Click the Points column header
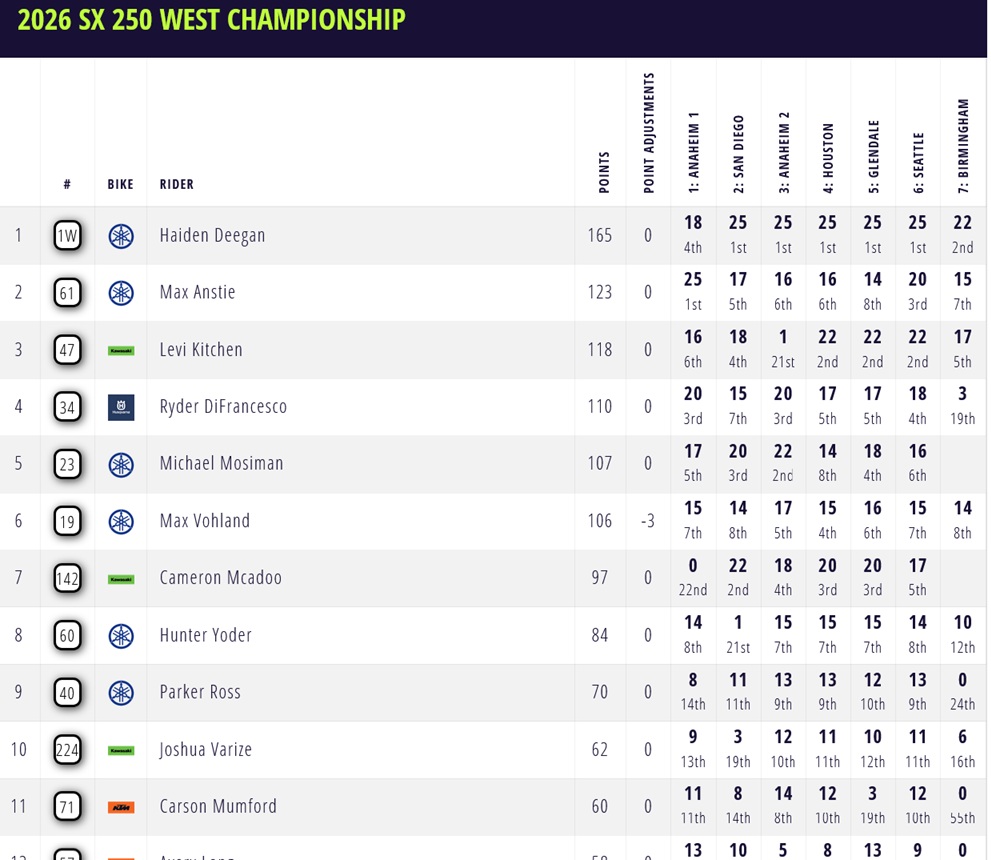Image resolution: width=991 pixels, height=860 pixels. [603, 172]
